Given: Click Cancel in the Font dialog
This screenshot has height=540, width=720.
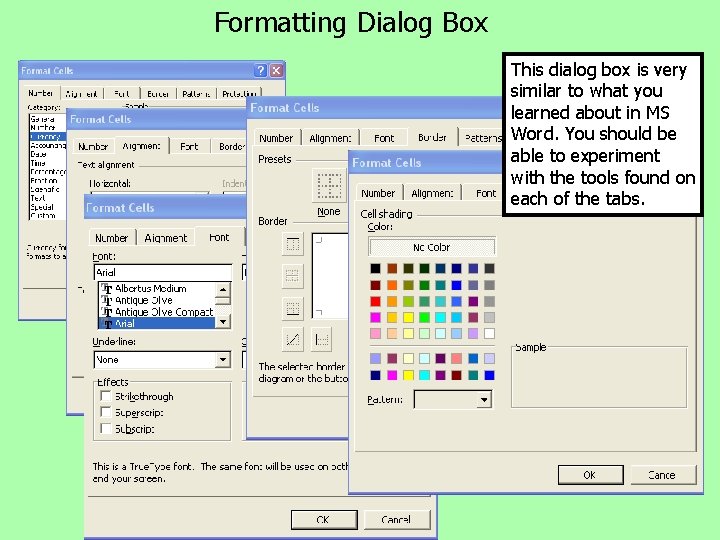Looking at the screenshot, I should (x=397, y=520).
